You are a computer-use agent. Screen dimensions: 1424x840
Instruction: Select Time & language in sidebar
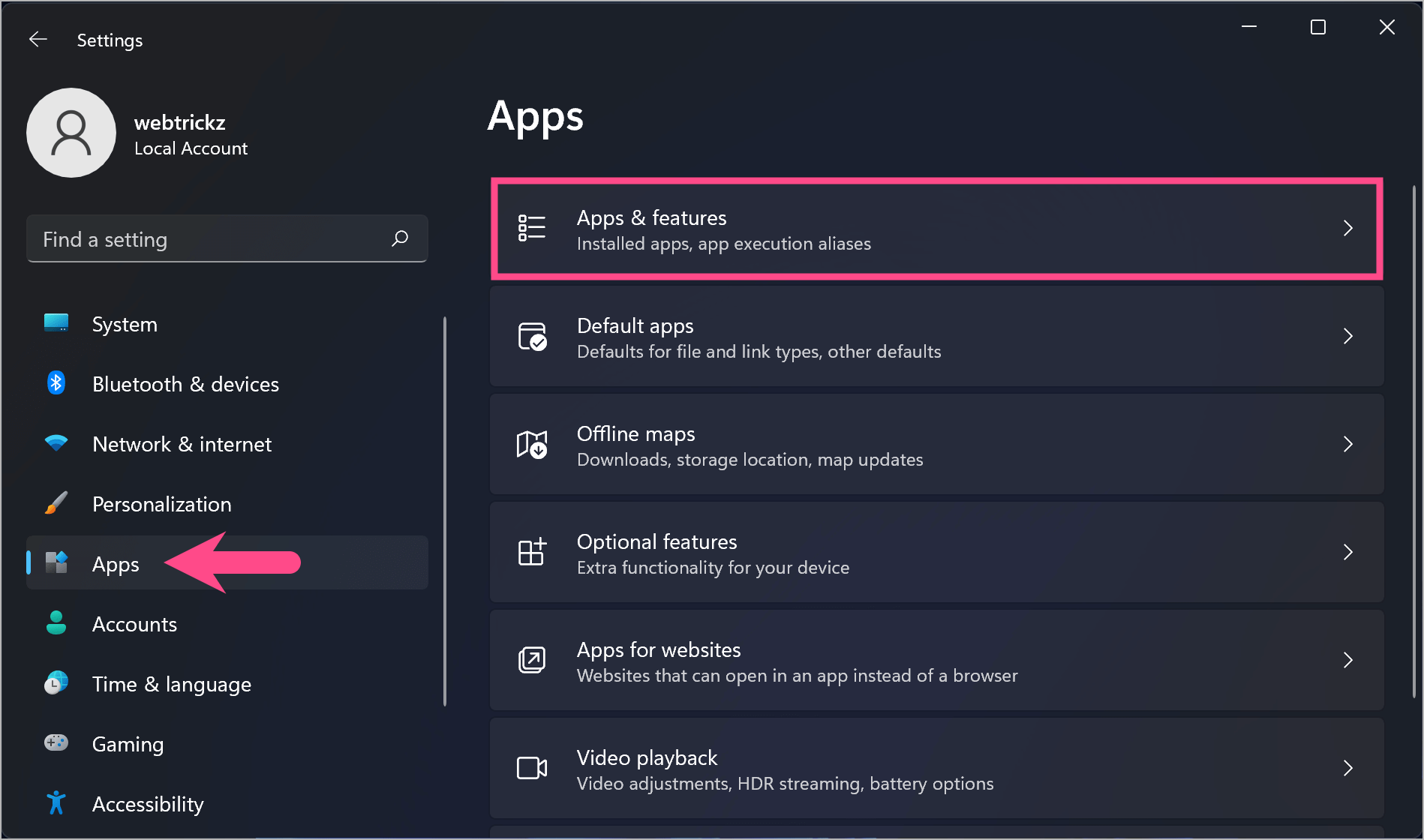171,684
